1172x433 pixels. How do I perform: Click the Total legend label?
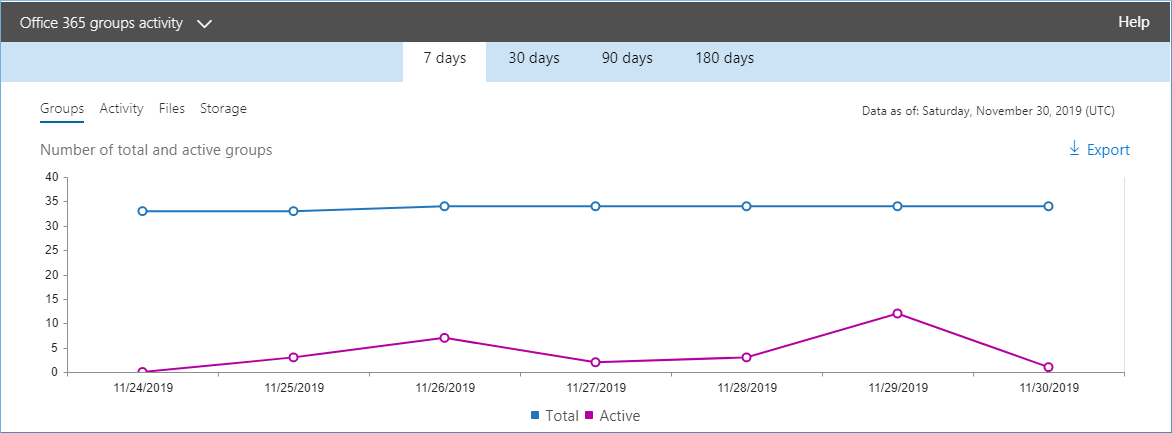tap(562, 415)
